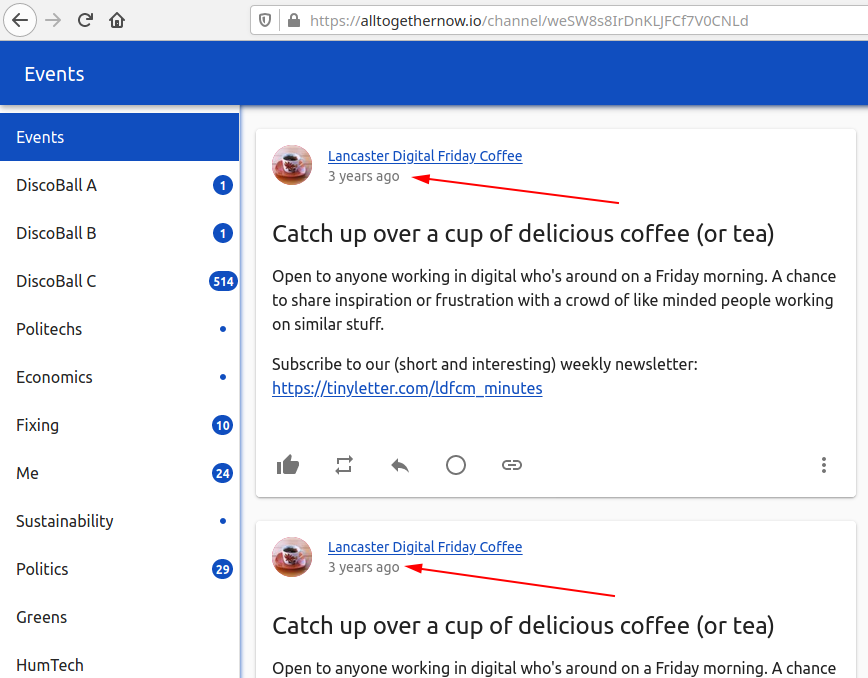Click the padlock site security icon

[x=293, y=20]
